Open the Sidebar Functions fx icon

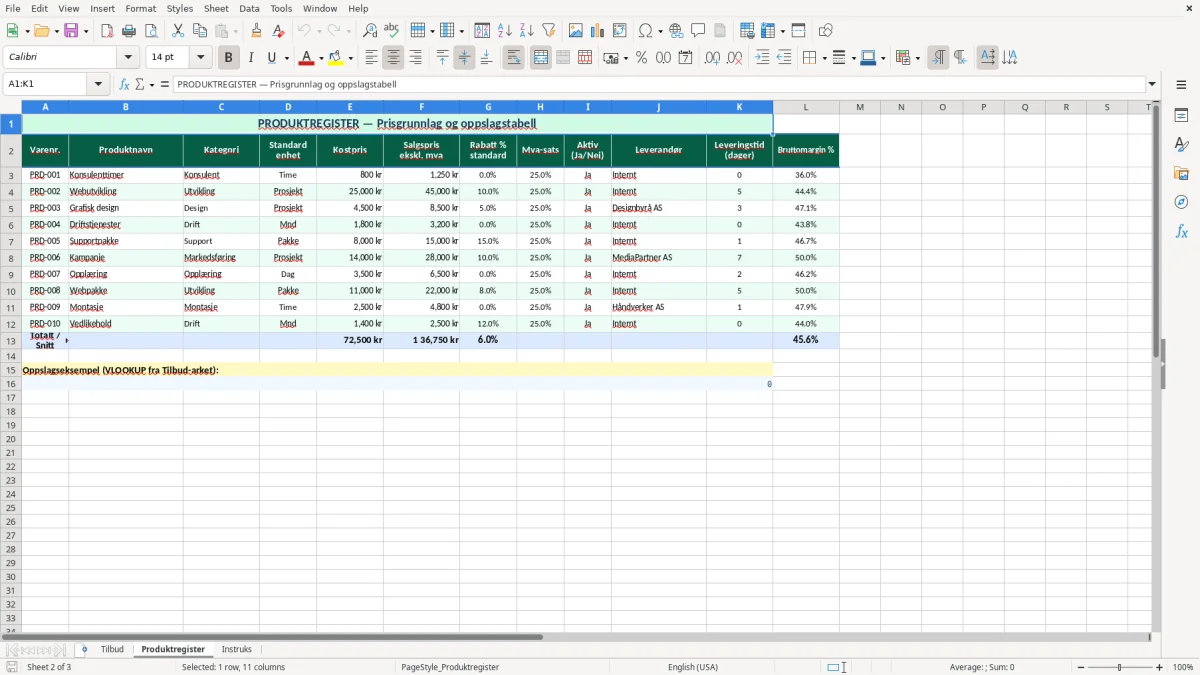(x=1181, y=231)
